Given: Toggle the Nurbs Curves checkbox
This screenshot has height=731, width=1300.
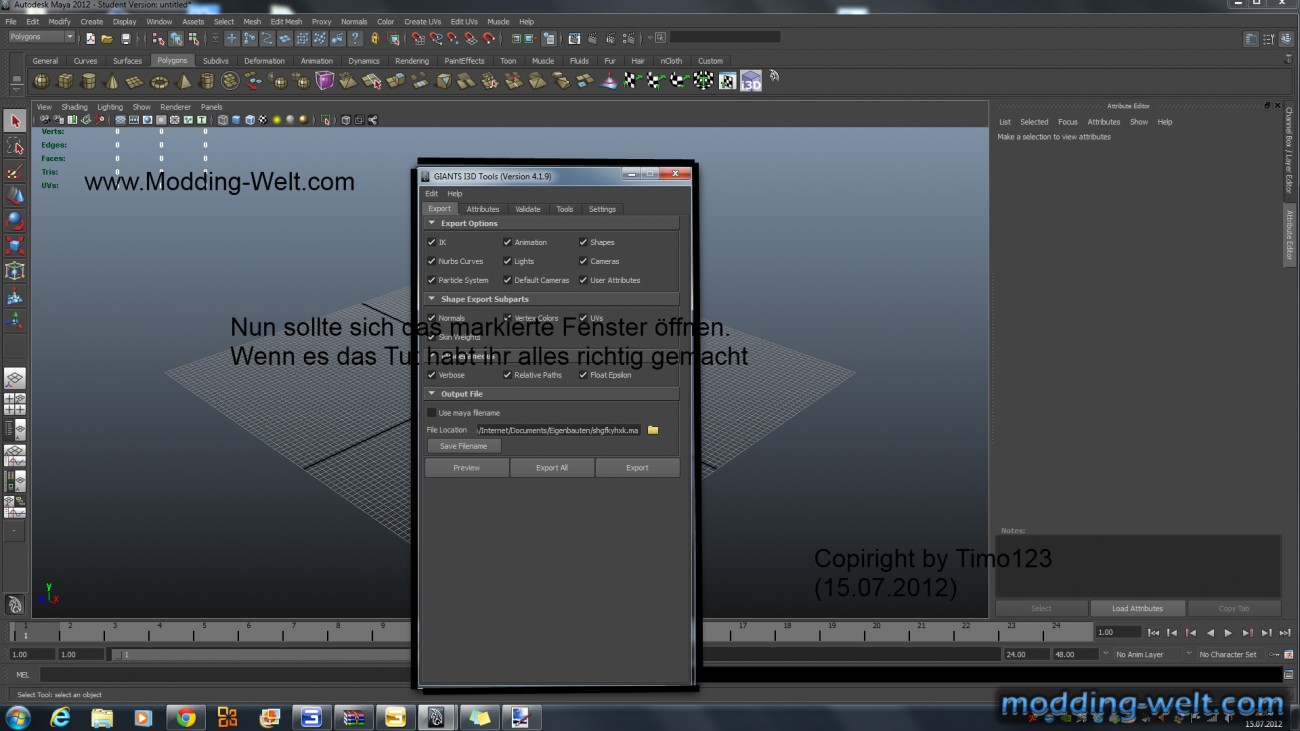Looking at the screenshot, I should tap(432, 261).
